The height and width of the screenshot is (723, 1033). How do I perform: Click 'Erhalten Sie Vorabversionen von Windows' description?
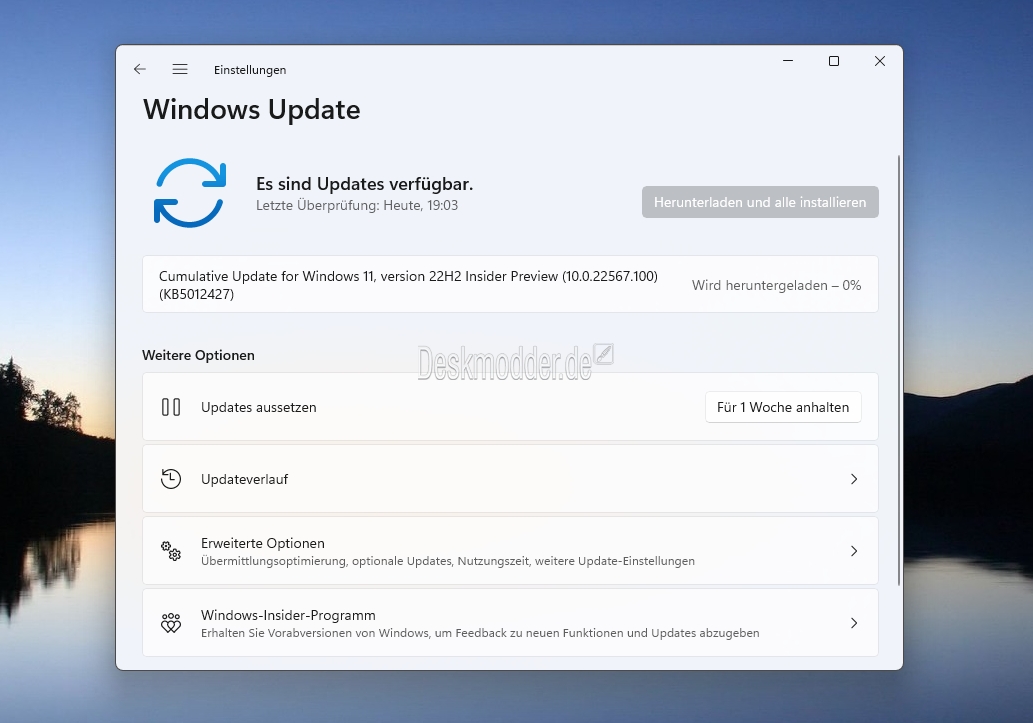pyautogui.click(x=480, y=633)
